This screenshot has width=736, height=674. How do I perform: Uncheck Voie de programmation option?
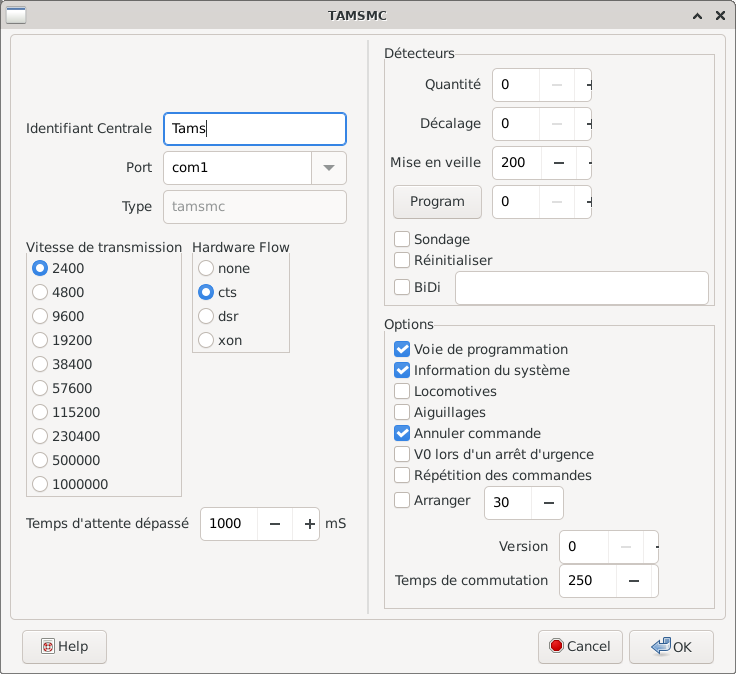402,349
